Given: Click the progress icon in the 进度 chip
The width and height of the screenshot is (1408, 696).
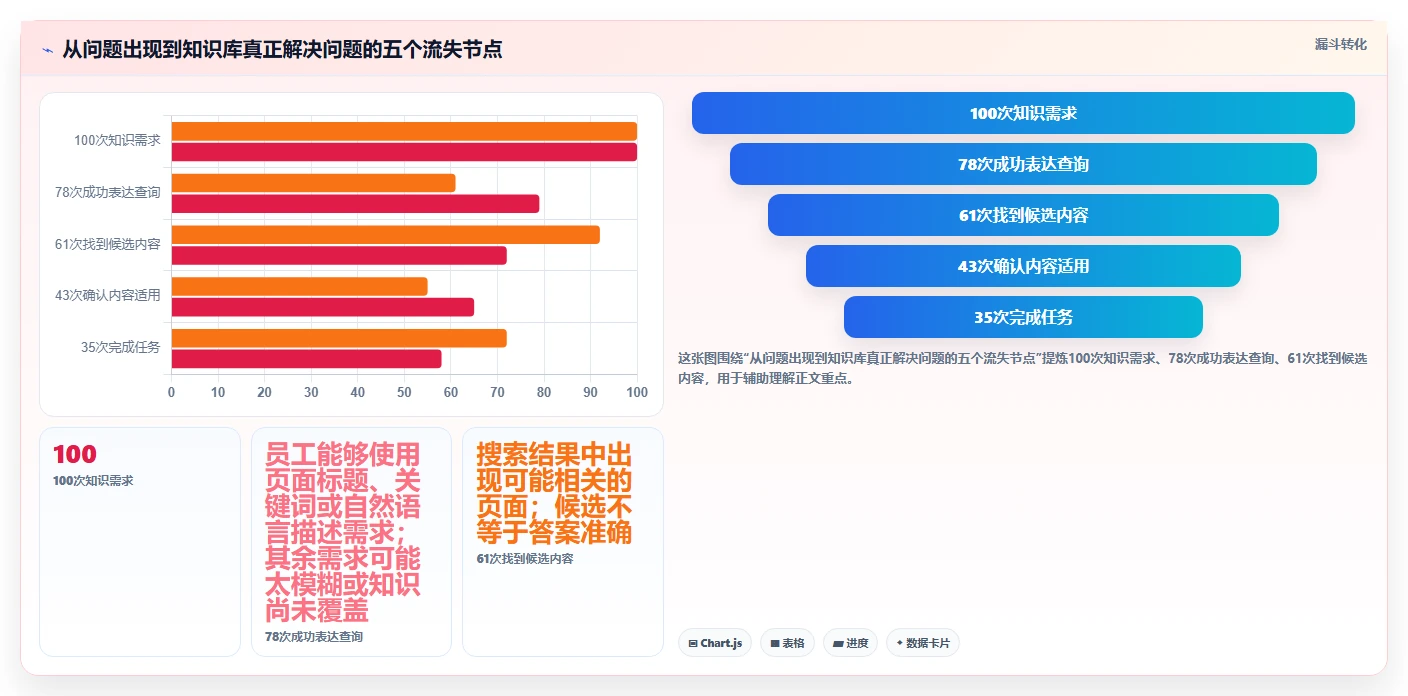Looking at the screenshot, I should pos(838,644).
